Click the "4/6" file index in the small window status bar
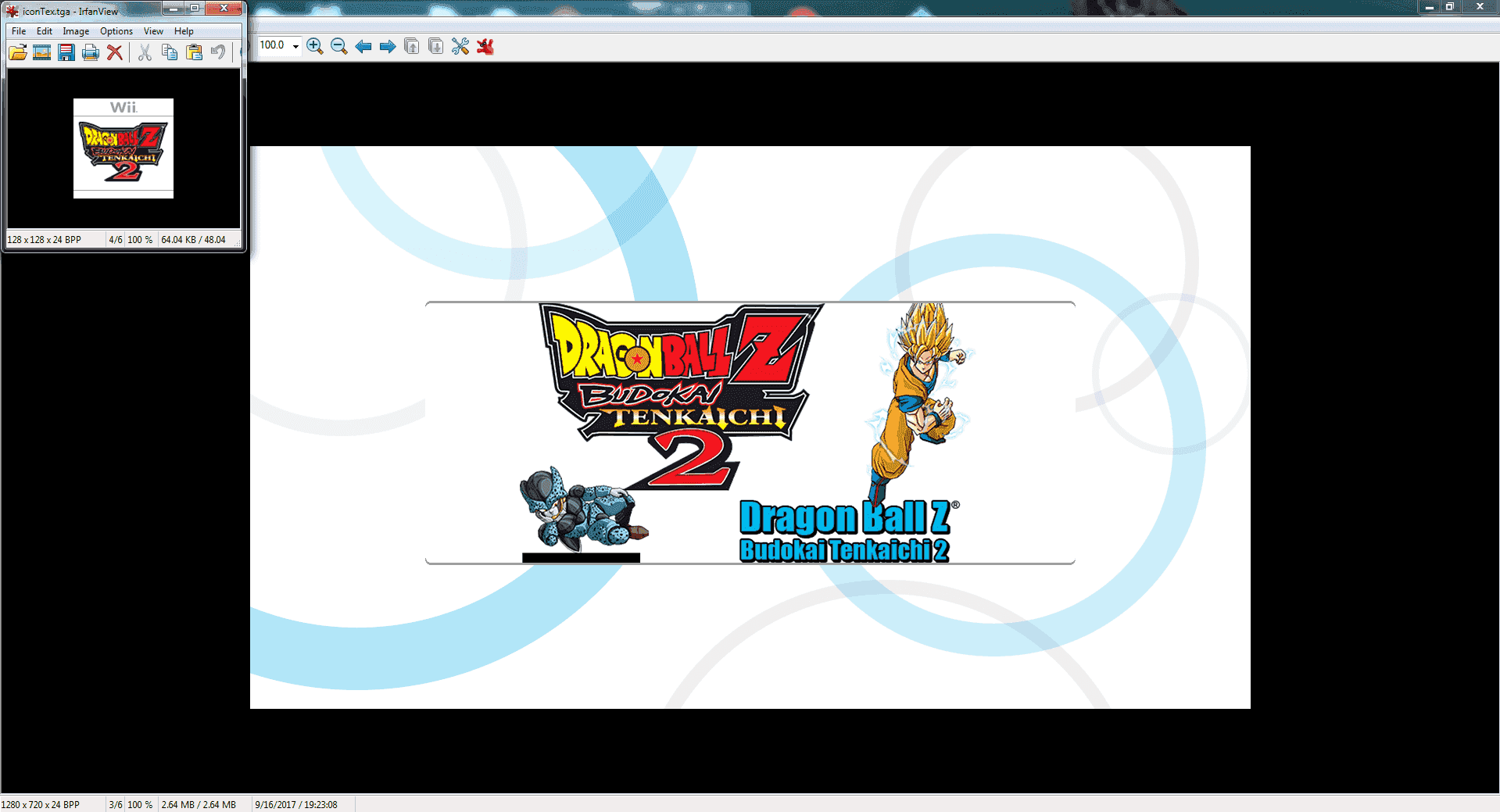Image resolution: width=1500 pixels, height=812 pixels. pos(116,240)
